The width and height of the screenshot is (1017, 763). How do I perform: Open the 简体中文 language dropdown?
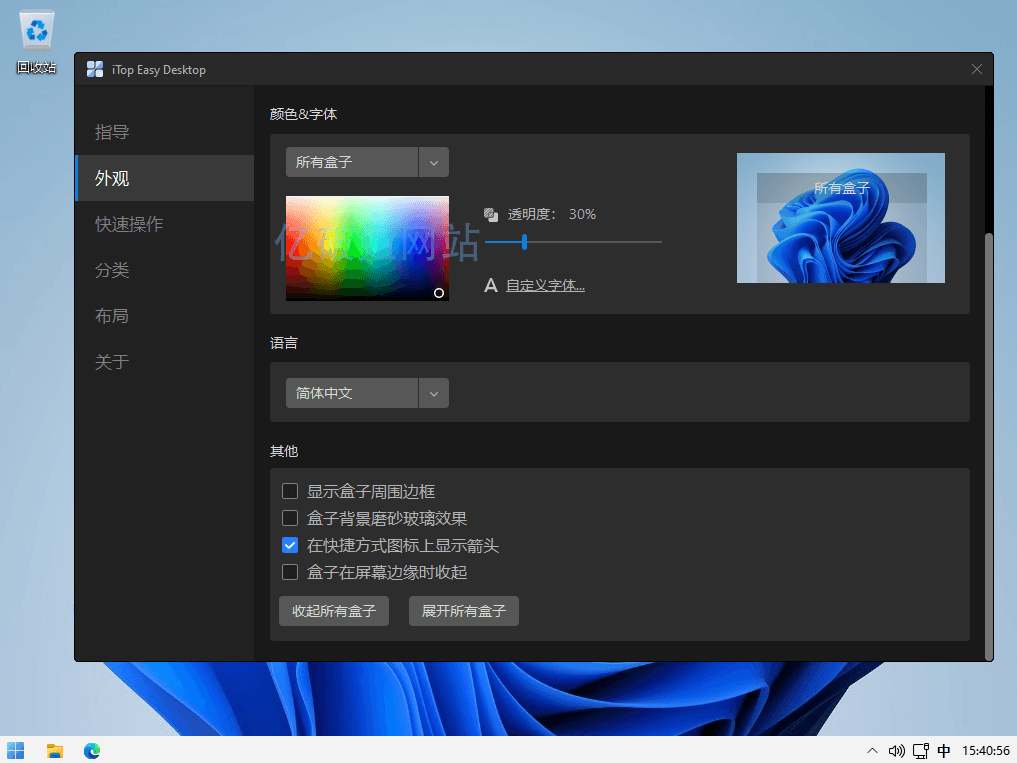(x=433, y=393)
